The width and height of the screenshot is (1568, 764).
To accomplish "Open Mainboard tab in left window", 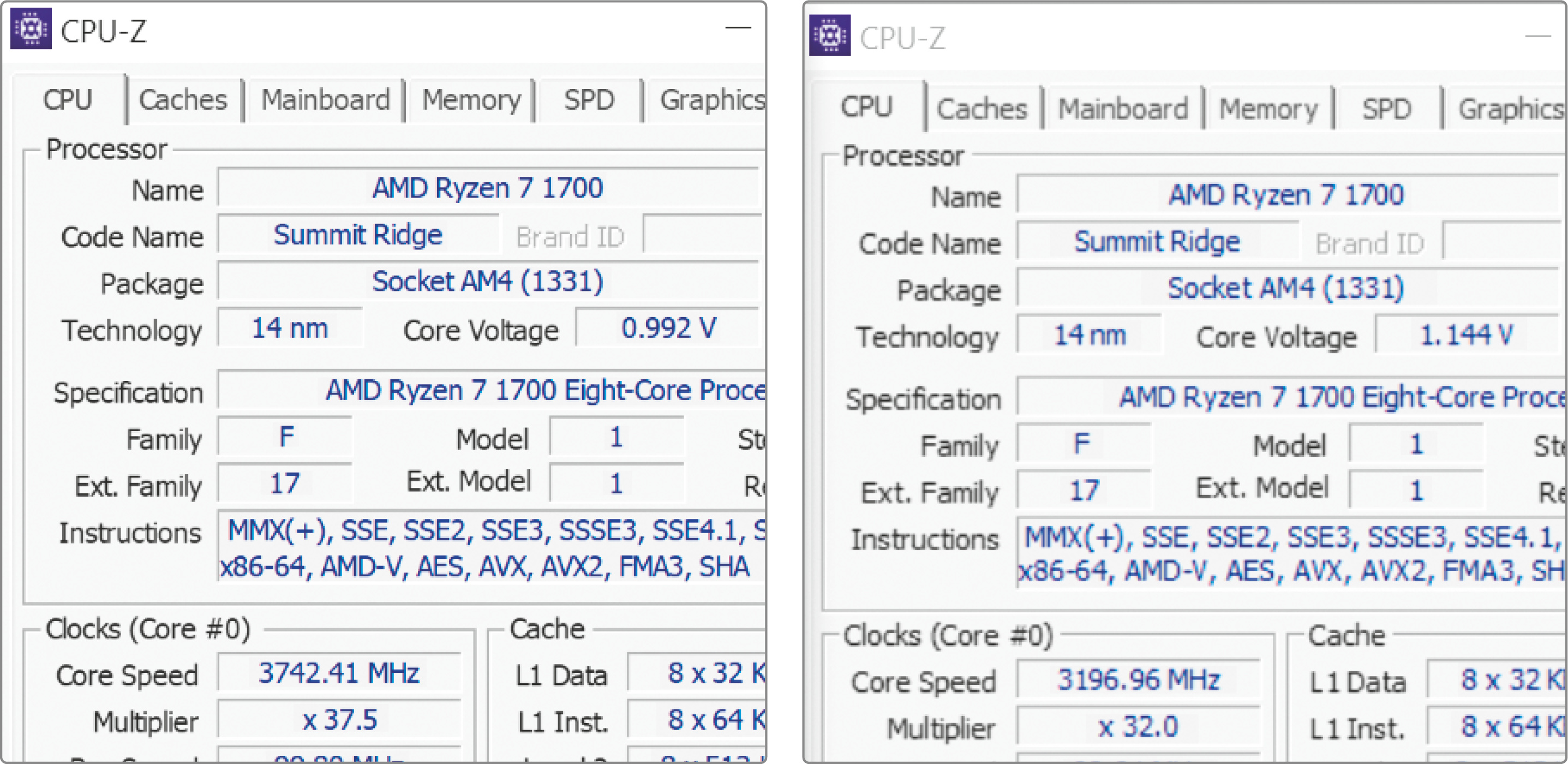I will [x=325, y=100].
